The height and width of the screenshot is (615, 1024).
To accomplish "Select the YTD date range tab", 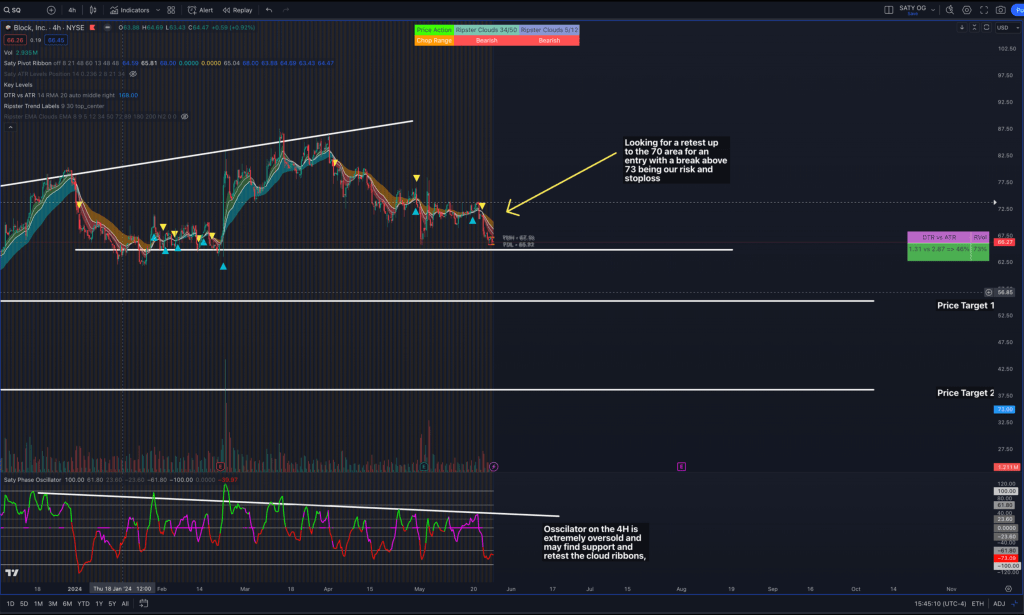I will pos(83,604).
